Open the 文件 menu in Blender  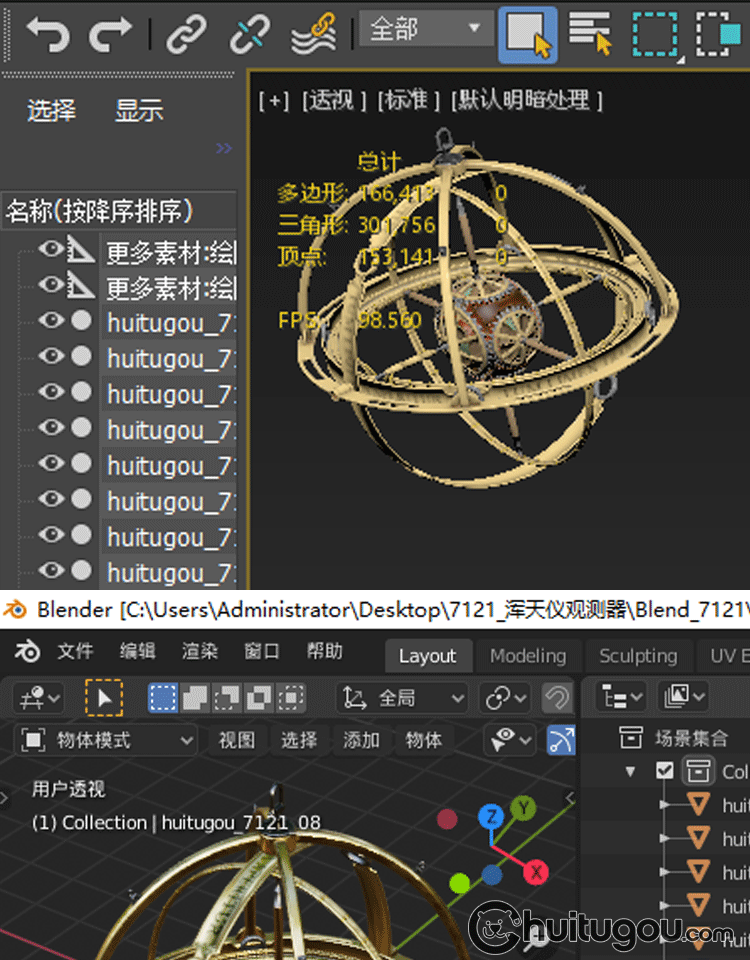pyautogui.click(x=75, y=652)
